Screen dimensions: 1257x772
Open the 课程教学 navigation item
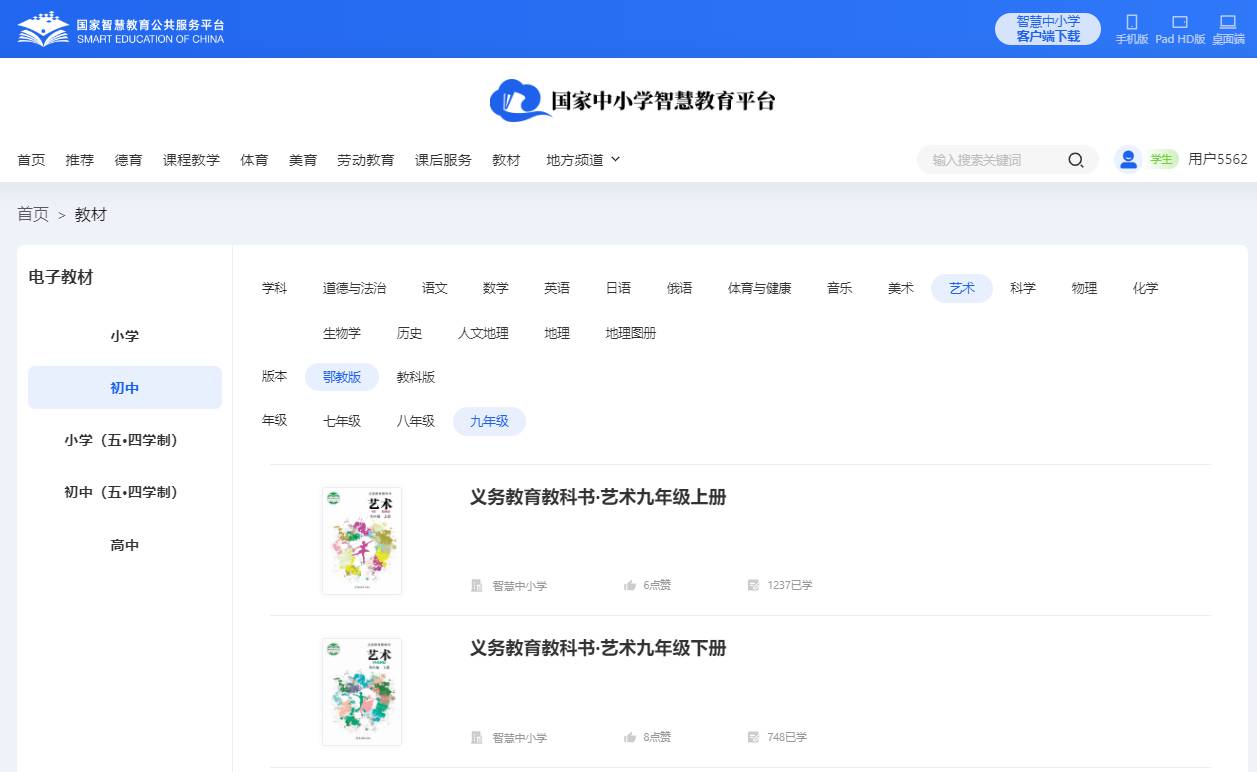[191, 160]
